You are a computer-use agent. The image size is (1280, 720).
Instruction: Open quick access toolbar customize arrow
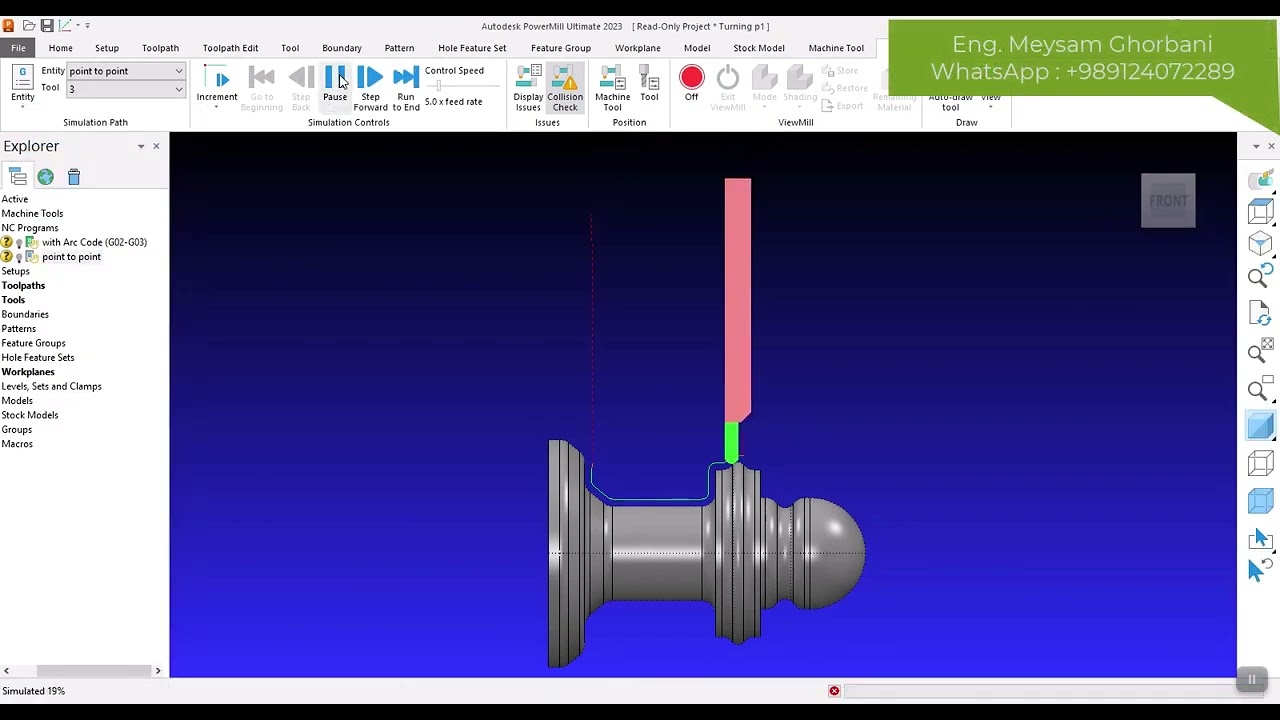coord(87,26)
